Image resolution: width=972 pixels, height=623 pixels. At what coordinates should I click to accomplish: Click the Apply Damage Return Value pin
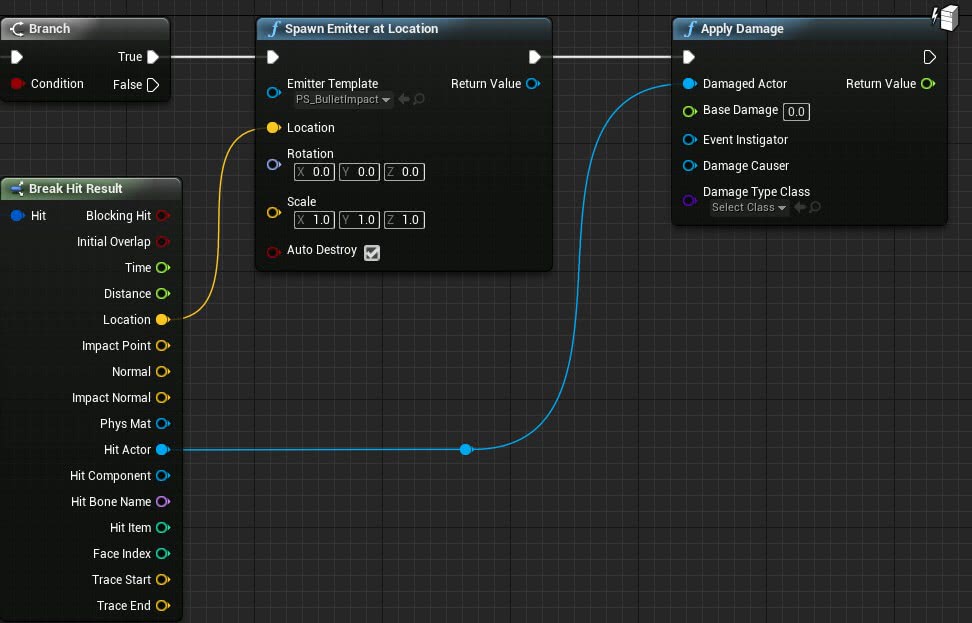point(928,84)
